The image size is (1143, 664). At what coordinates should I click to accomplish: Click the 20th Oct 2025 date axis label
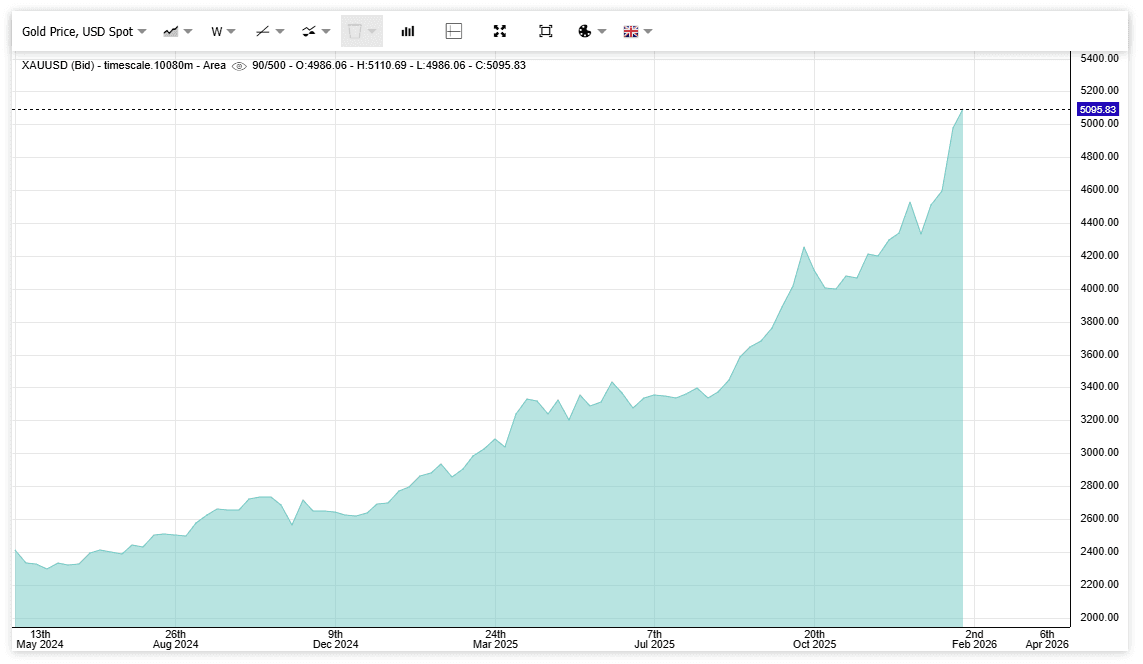[x=815, y=639]
